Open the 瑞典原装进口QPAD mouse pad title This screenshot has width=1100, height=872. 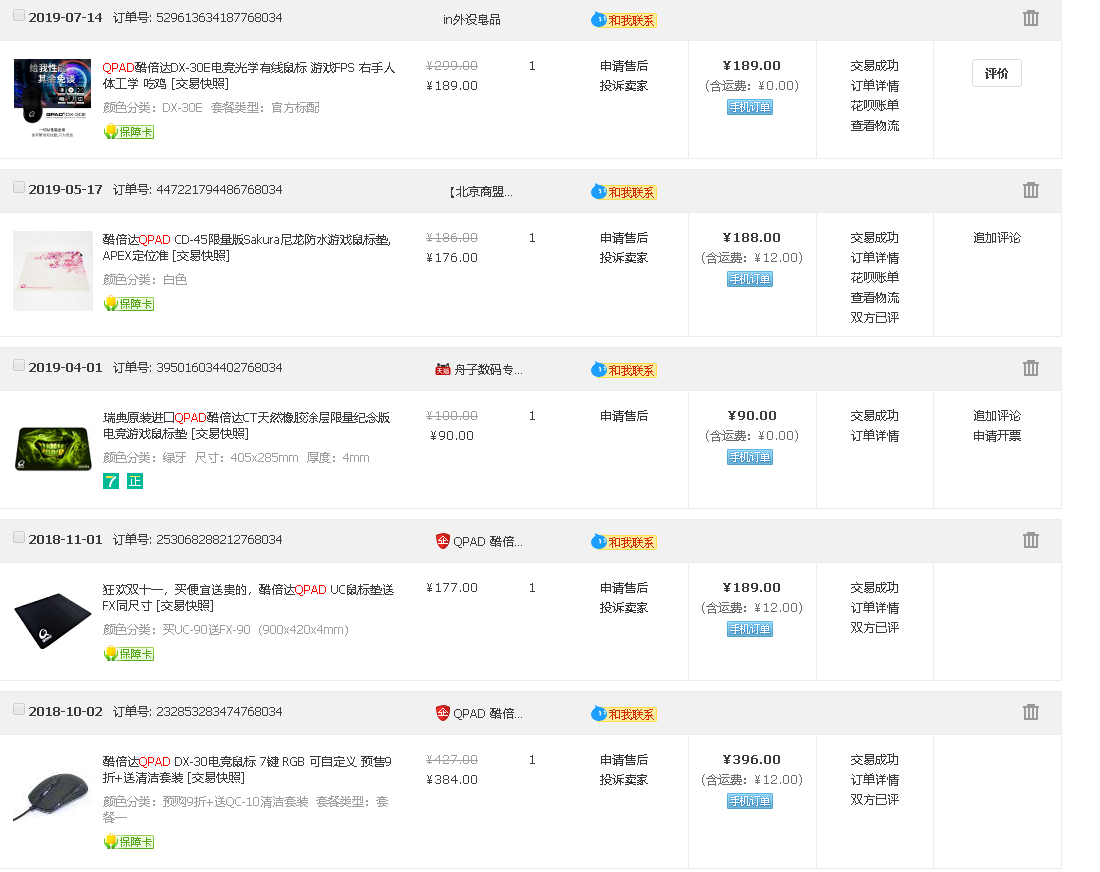point(246,426)
